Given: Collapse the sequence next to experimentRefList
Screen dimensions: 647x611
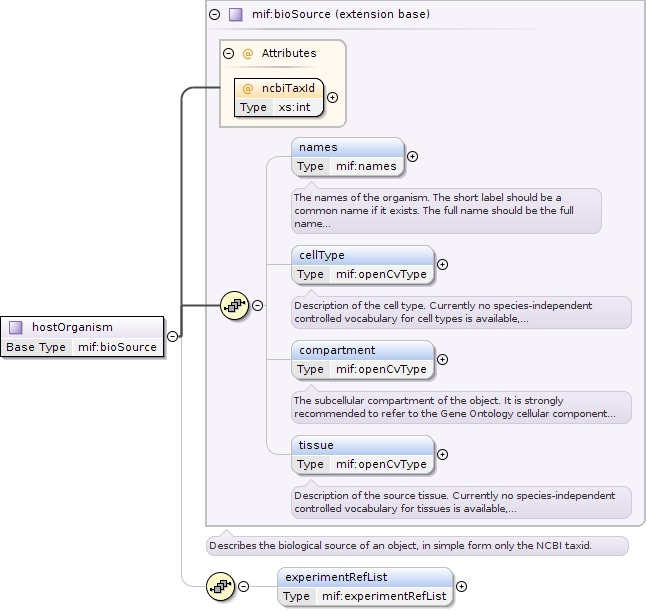Looking at the screenshot, I should 244,586.
